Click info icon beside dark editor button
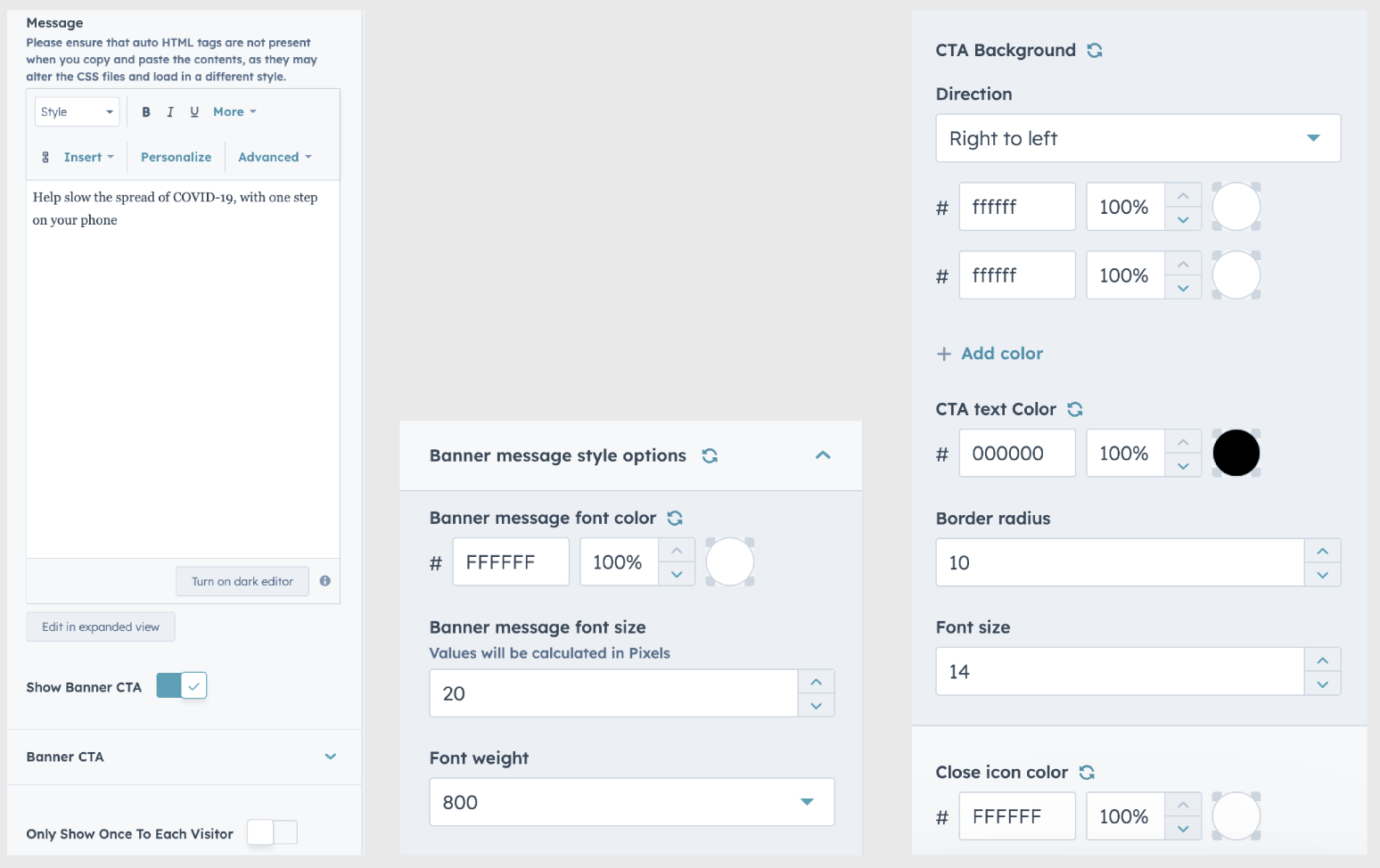 pos(325,581)
